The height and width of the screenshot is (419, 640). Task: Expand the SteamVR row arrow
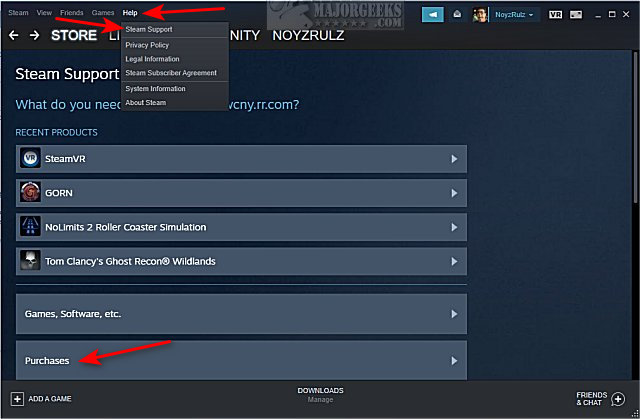454,159
